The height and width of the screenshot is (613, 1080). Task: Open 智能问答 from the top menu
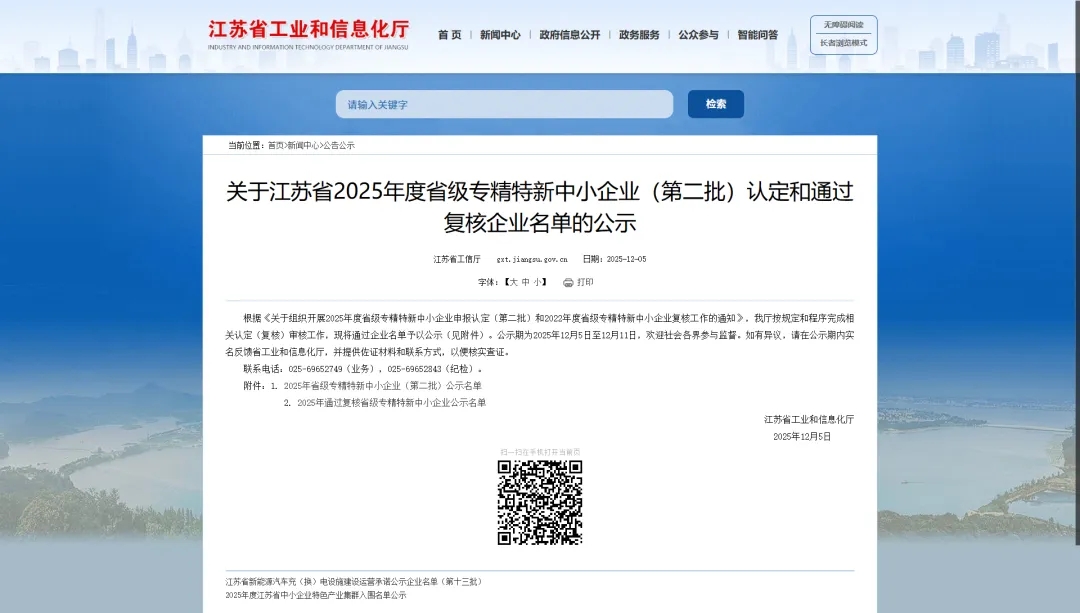click(757, 35)
